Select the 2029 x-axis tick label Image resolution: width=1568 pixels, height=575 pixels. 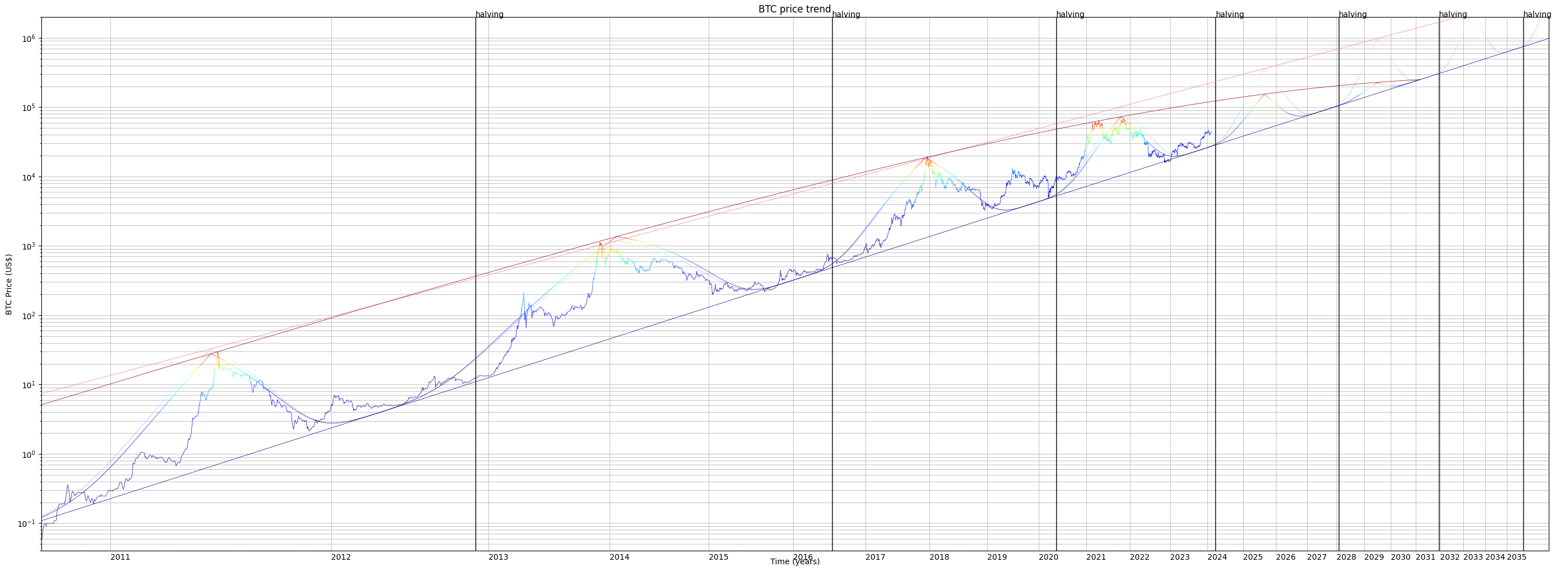pos(1374,557)
